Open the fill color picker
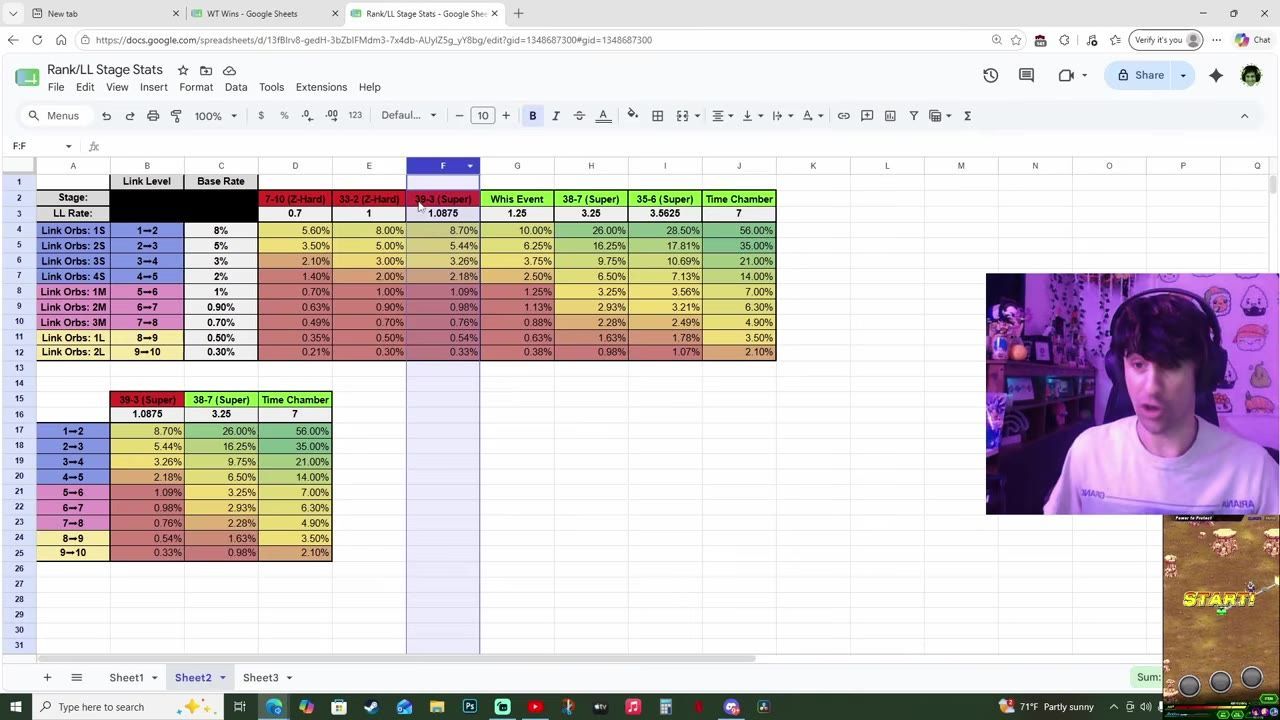1280x720 pixels. 632,116
